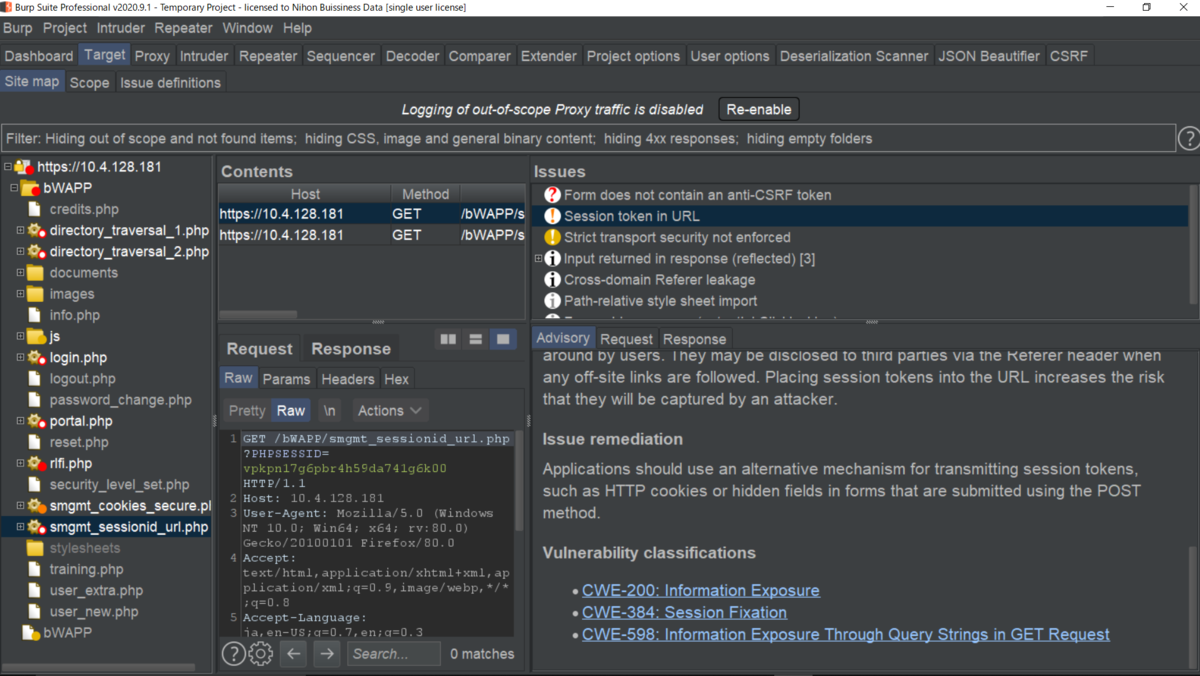The width and height of the screenshot is (1200, 676).
Task: Open the JSON Beautifier tab
Action: [989, 56]
